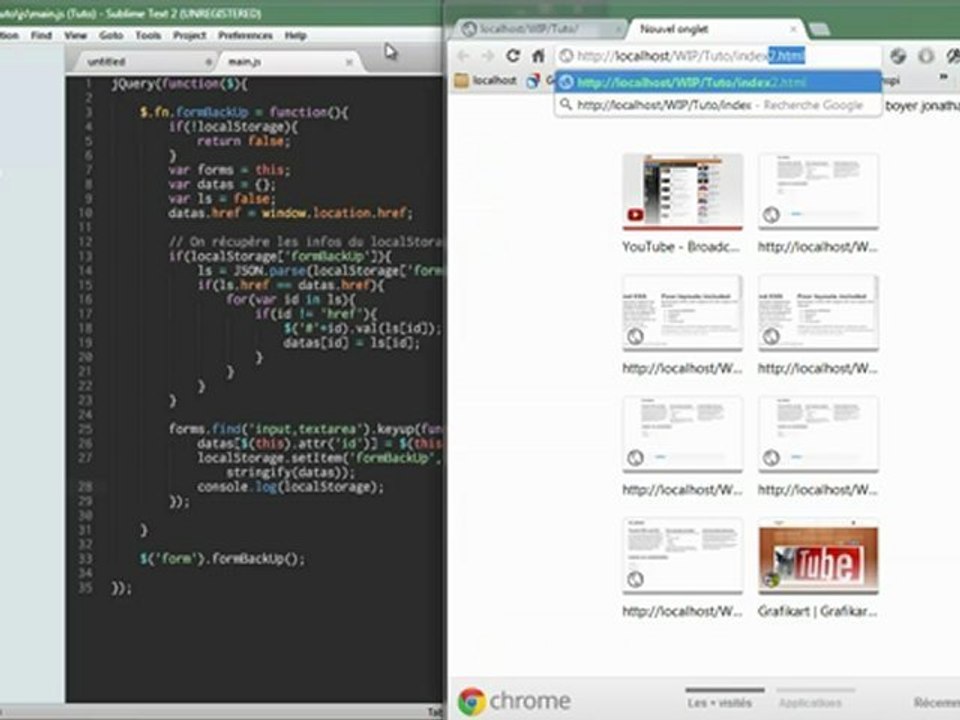This screenshot has width=960, height=720.
Task: Click line number 35 in the gutter
Action: coord(85,588)
